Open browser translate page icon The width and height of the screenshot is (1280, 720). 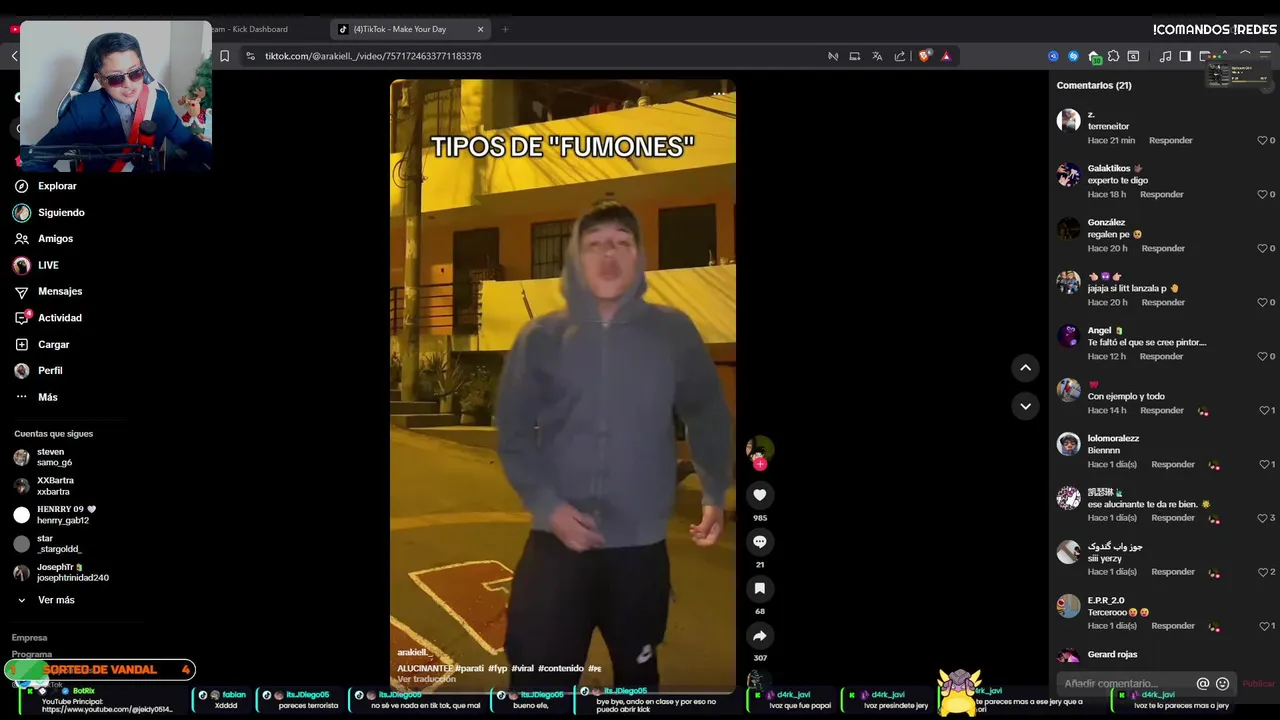pos(877,56)
